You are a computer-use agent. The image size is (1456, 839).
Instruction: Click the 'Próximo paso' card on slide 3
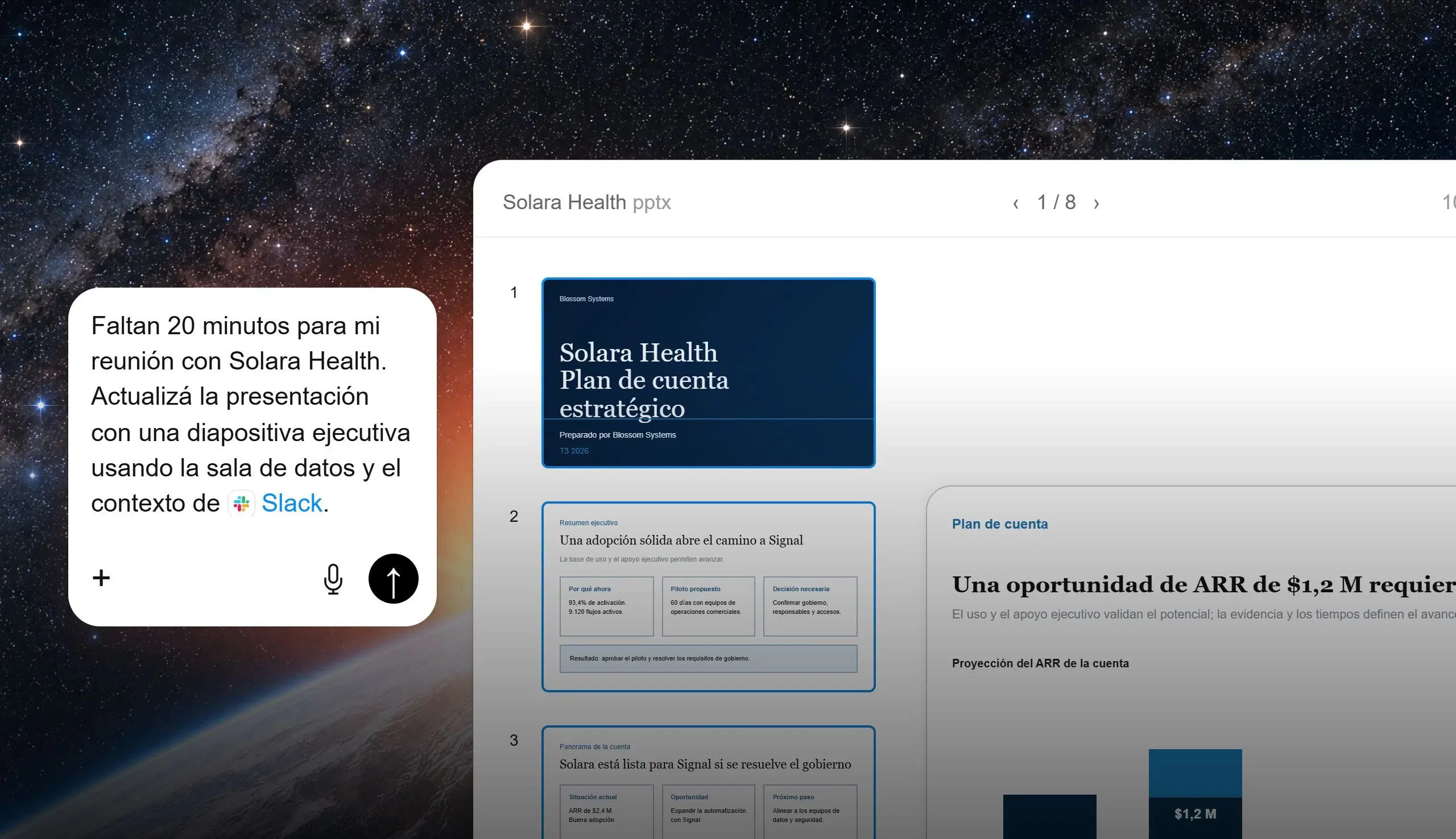point(810,811)
